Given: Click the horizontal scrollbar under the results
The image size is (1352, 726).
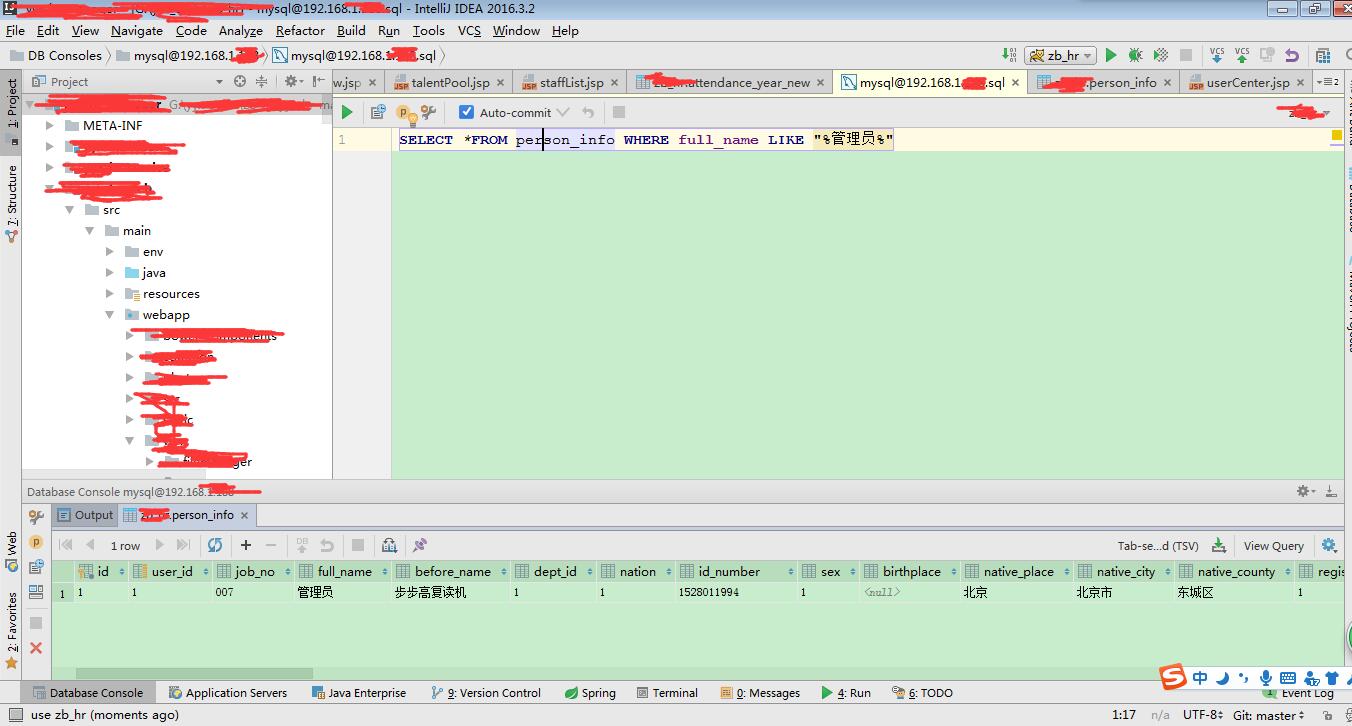Looking at the screenshot, I should [194, 673].
